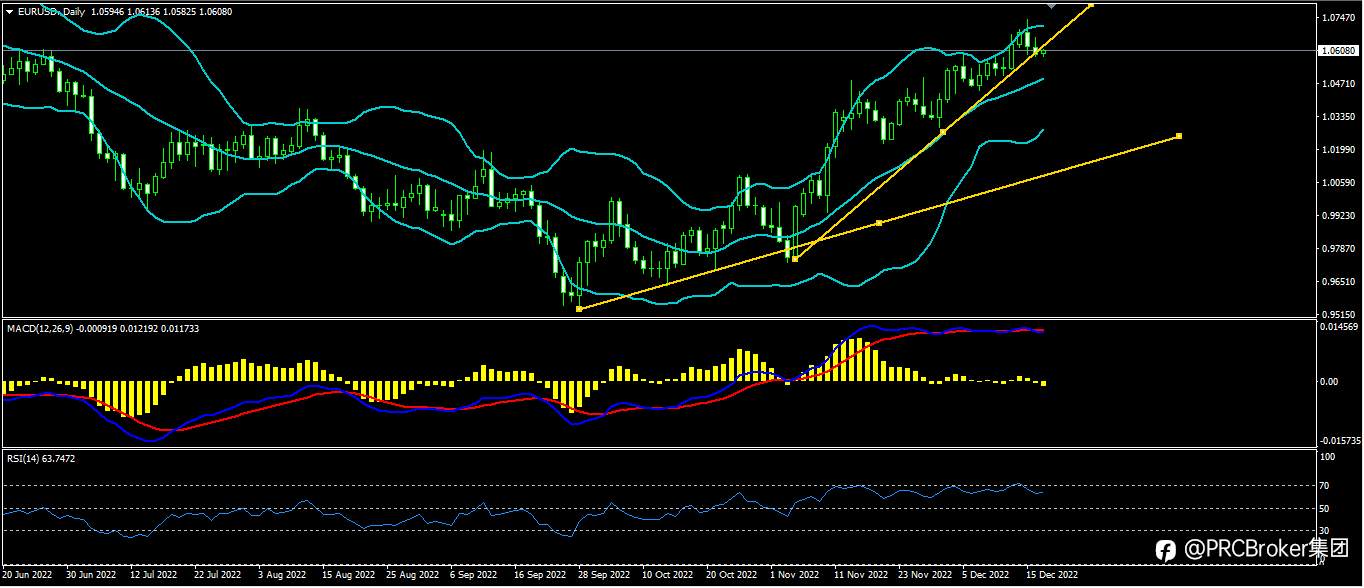Click MACD scale value 0.014569
1364x588 pixels.
1340,327
